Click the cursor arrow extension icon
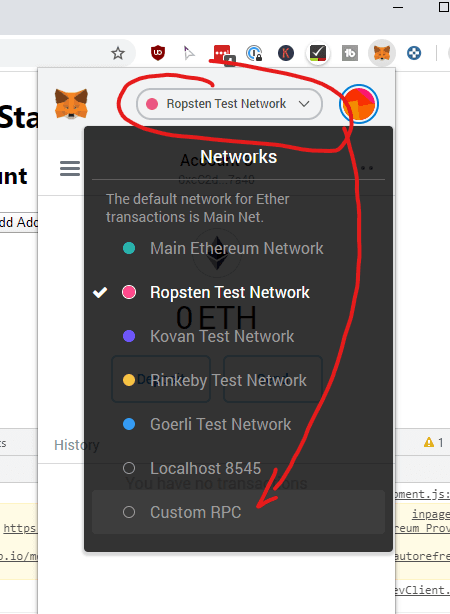This screenshot has height=614, width=450. 189,53
